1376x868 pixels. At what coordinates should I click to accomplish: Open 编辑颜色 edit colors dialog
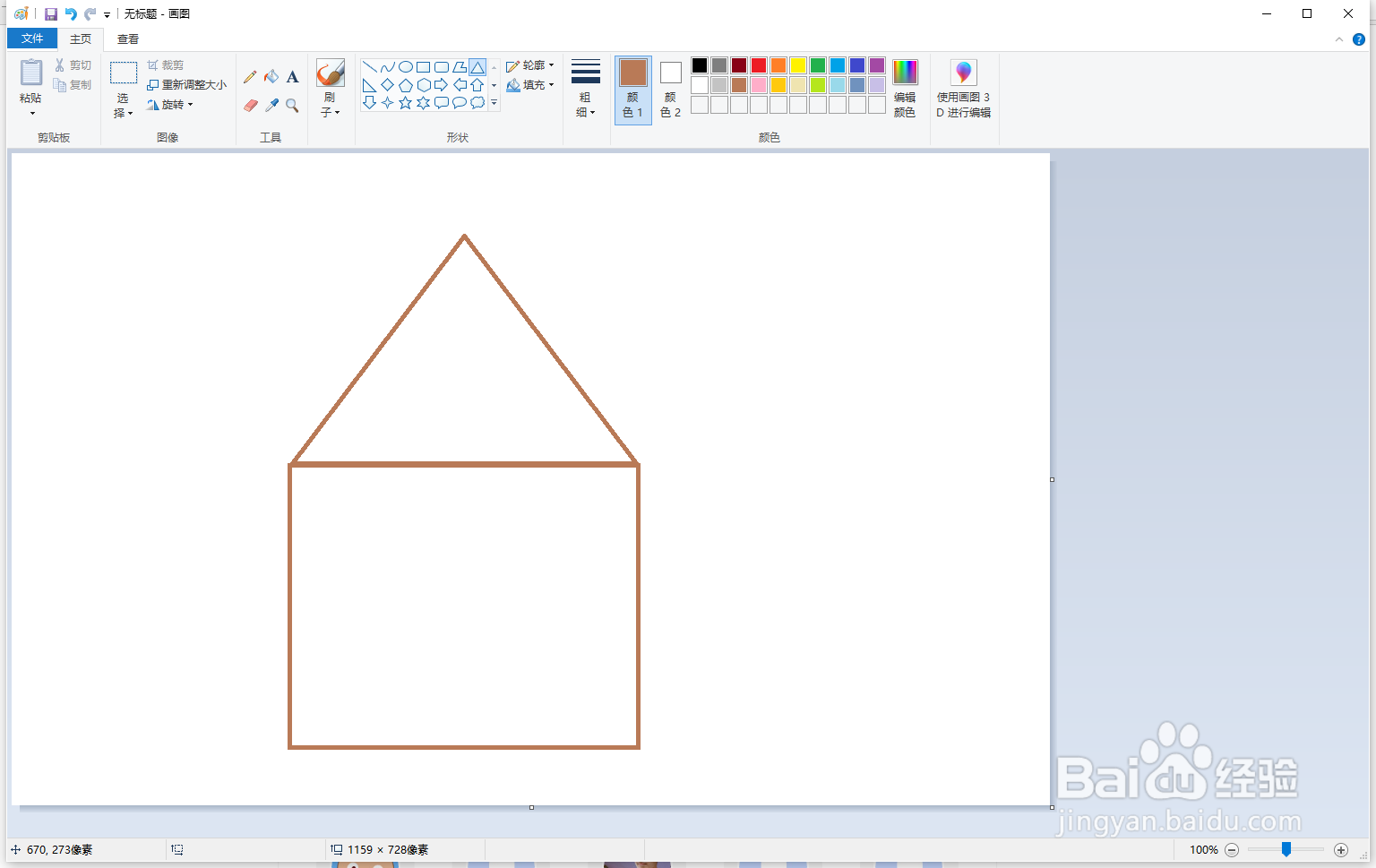click(x=905, y=89)
